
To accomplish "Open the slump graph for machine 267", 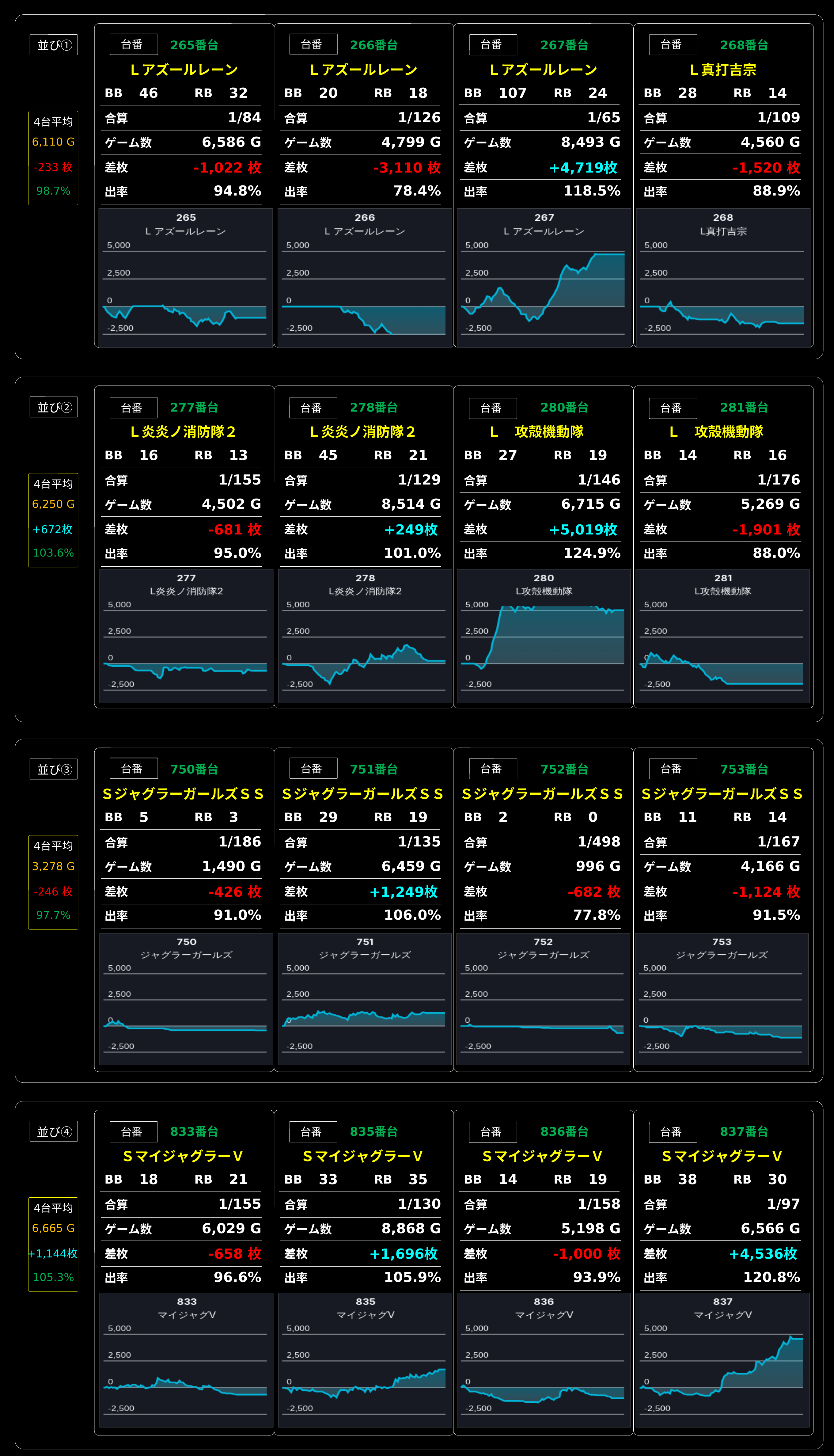I will point(544,278).
